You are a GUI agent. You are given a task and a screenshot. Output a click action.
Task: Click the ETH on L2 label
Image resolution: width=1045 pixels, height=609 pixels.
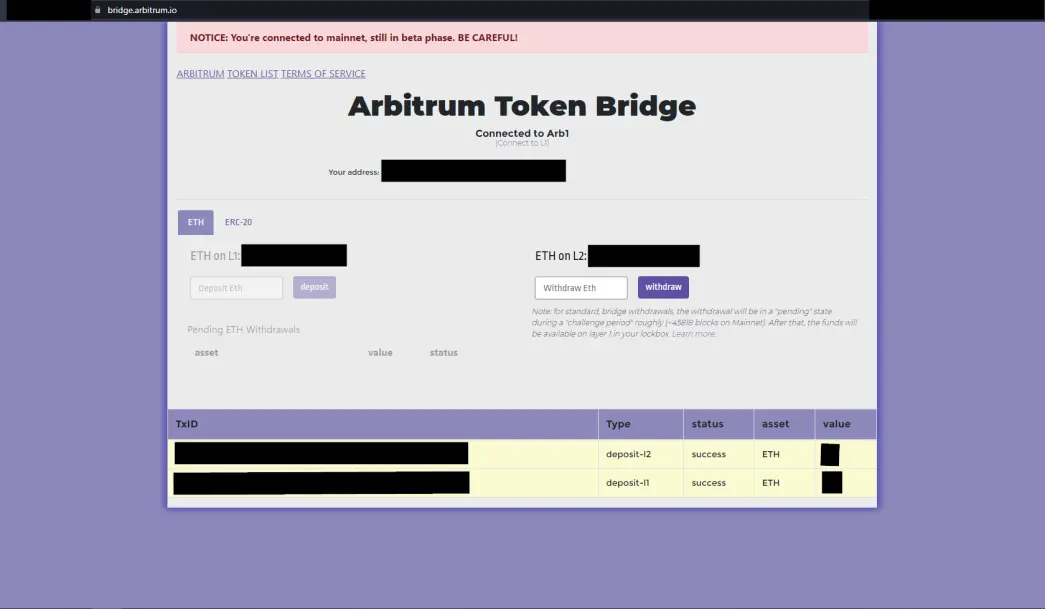[x=560, y=256]
